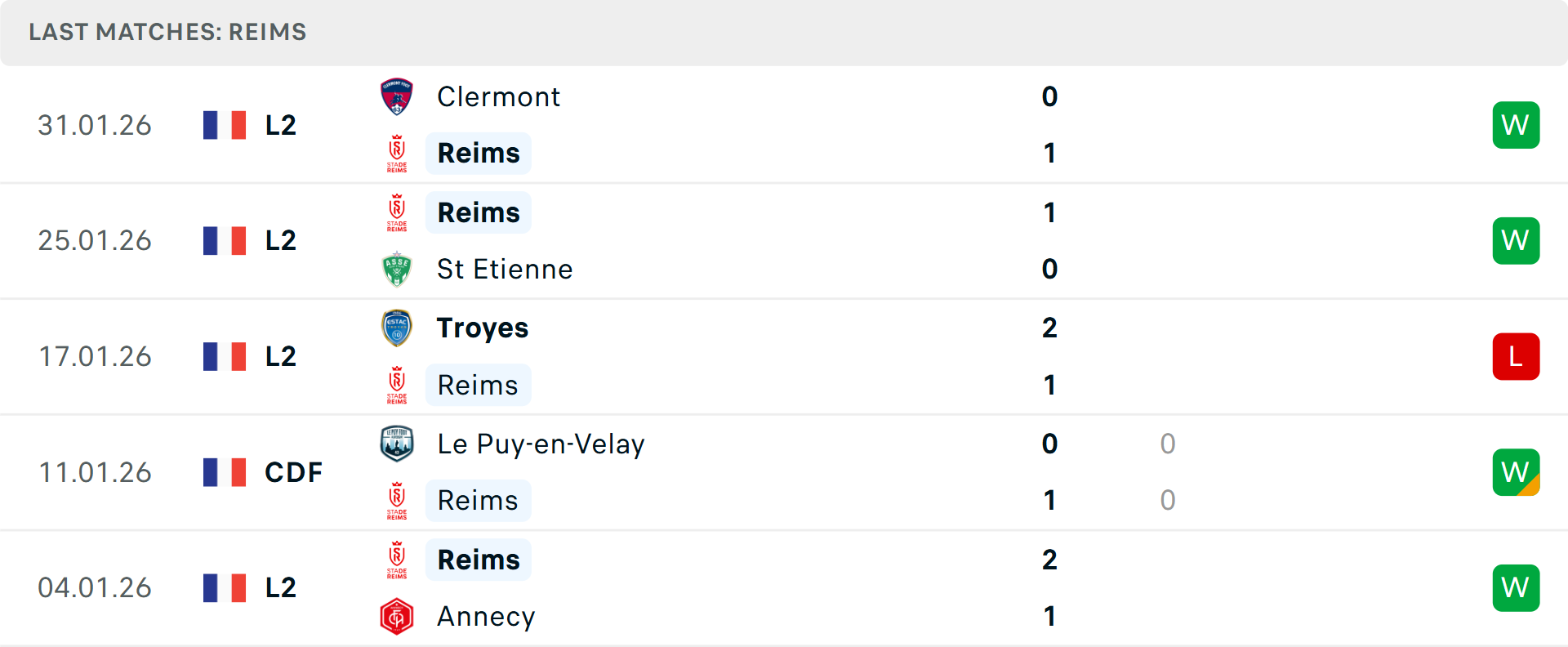Open the Clermont team link
The height and width of the screenshot is (647, 1568).
coord(498,97)
